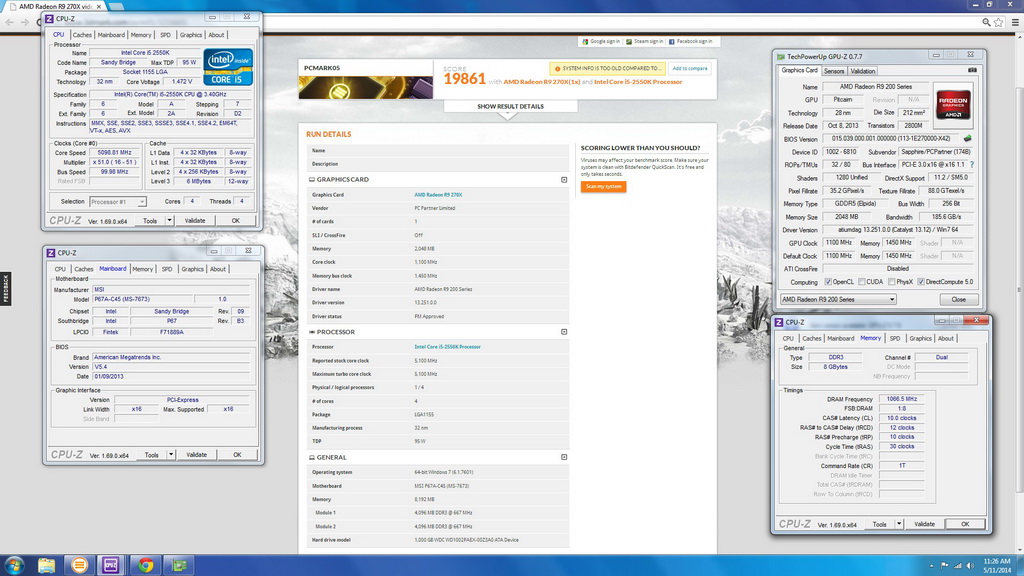Viewport: 1024px width, 576px height.
Task: Collapse the Processor section on the page
Action: tap(564, 332)
